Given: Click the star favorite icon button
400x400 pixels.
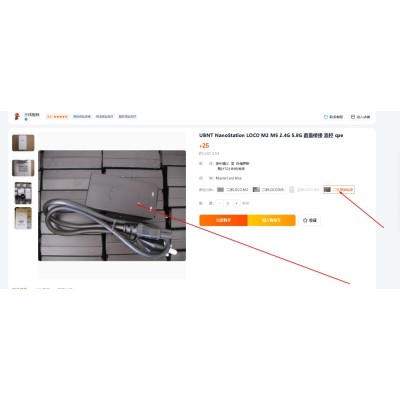Looking at the screenshot, I should click(x=310, y=220).
